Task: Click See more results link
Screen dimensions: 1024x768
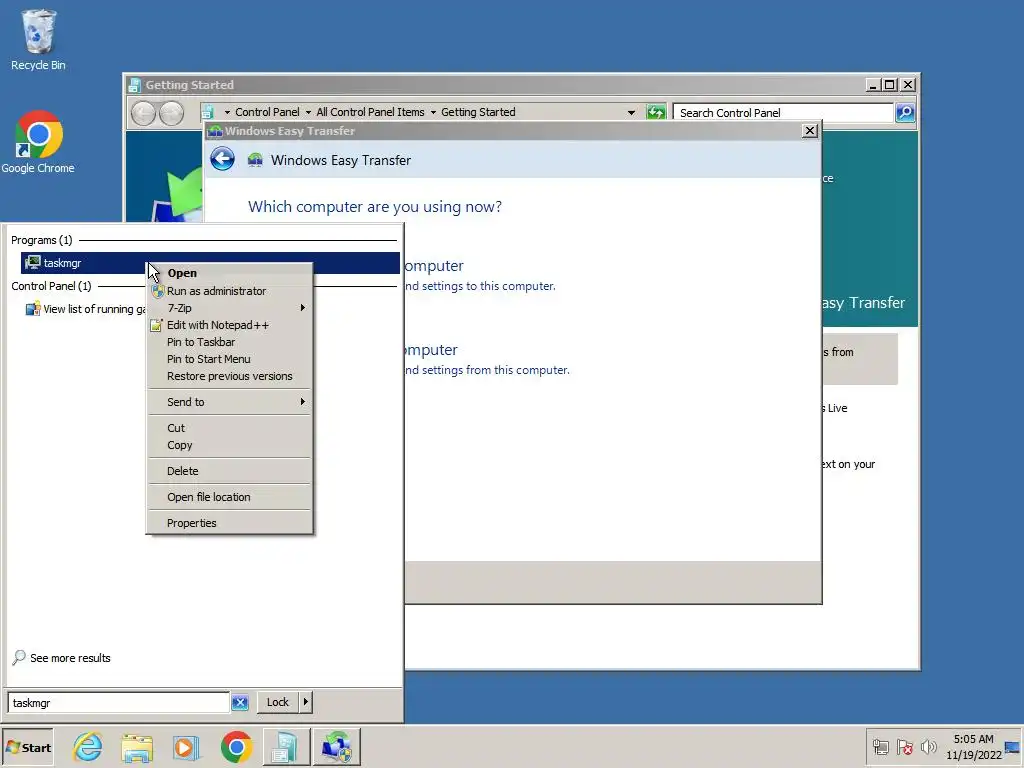Action: (70, 658)
